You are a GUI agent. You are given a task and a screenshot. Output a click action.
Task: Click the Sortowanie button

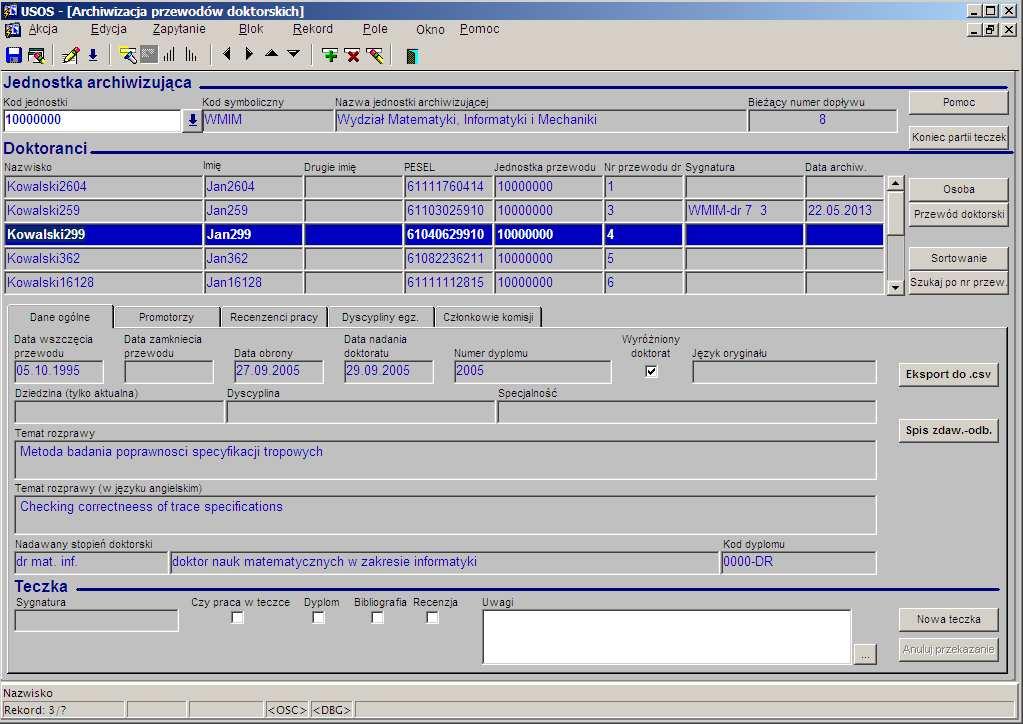coord(958,258)
